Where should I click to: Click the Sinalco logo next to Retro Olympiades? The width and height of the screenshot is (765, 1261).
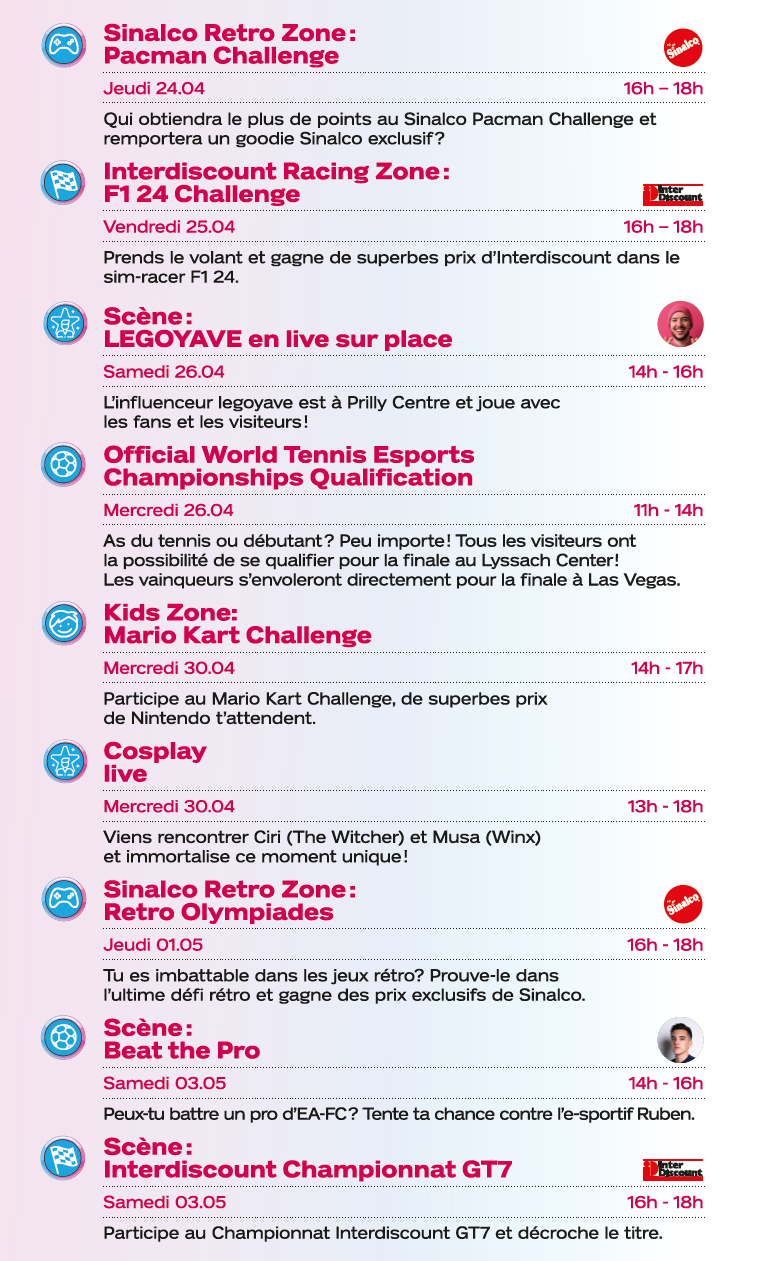pyautogui.click(x=683, y=904)
